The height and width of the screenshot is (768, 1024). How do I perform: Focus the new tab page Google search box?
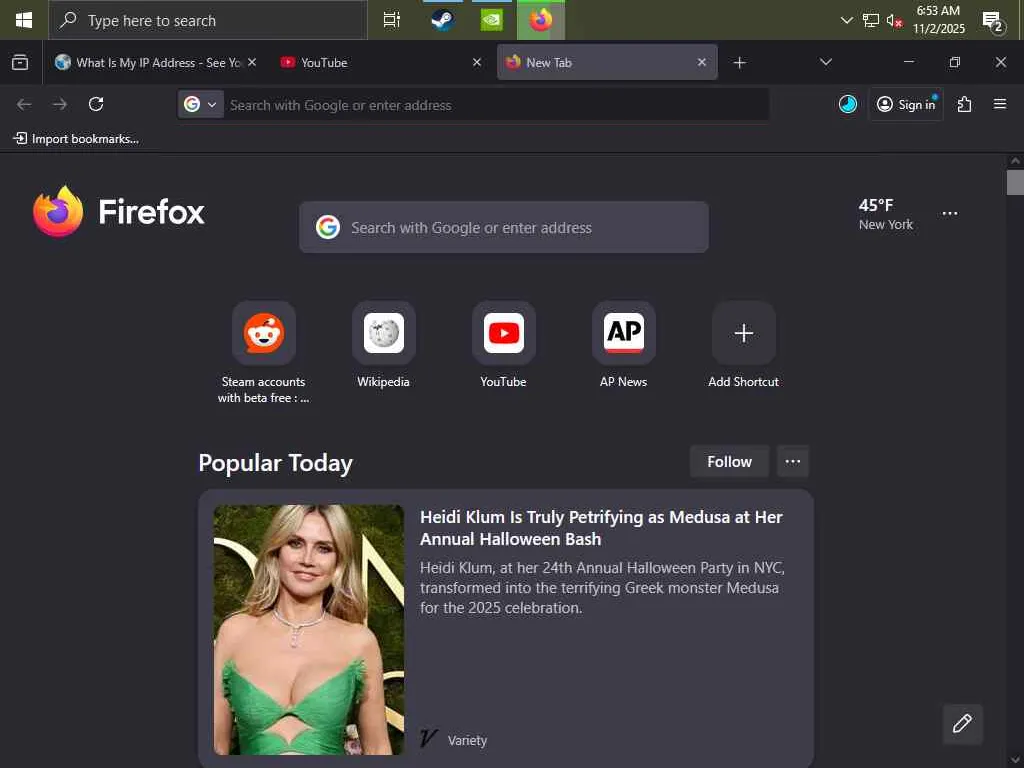(x=504, y=227)
